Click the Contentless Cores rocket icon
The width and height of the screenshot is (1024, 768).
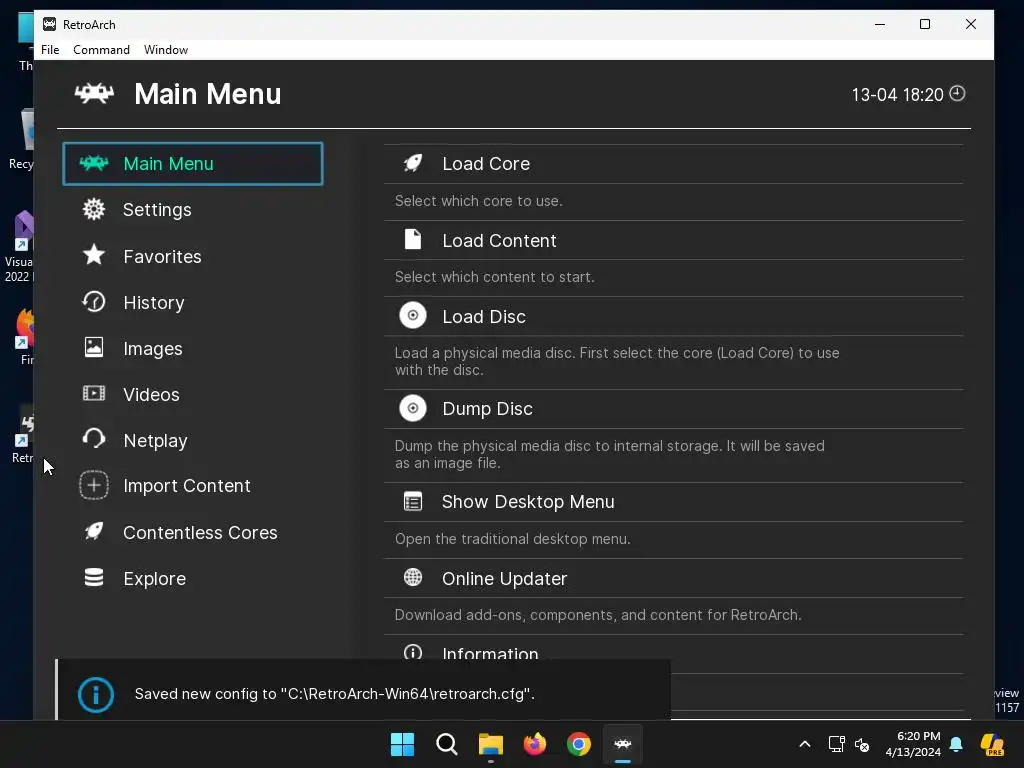tap(94, 532)
